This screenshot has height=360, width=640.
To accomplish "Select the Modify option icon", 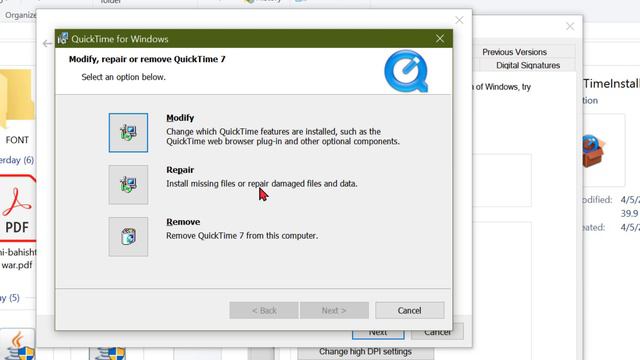I will (128, 133).
